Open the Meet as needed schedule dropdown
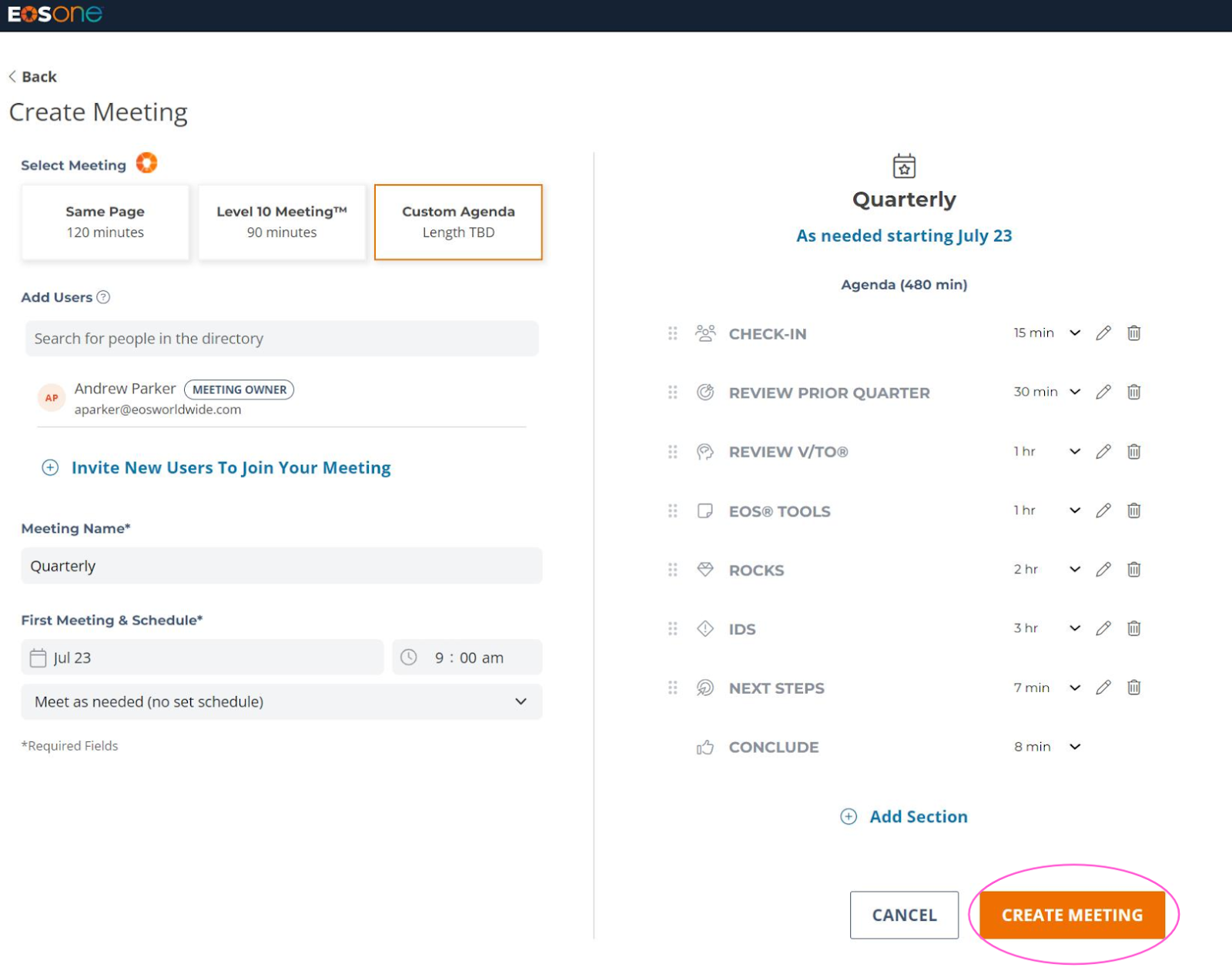Image resolution: width=1232 pixels, height=977 pixels. coord(282,702)
